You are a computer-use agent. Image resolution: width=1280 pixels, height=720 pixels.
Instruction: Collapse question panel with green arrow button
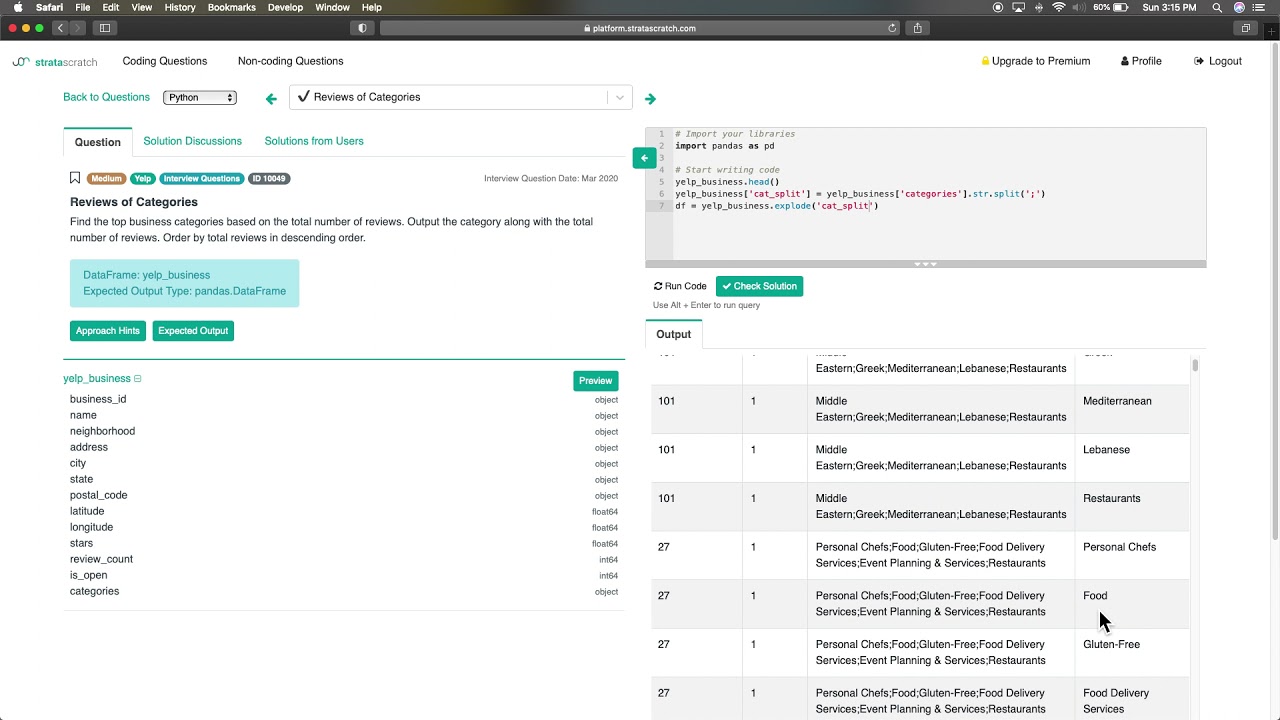click(x=644, y=157)
